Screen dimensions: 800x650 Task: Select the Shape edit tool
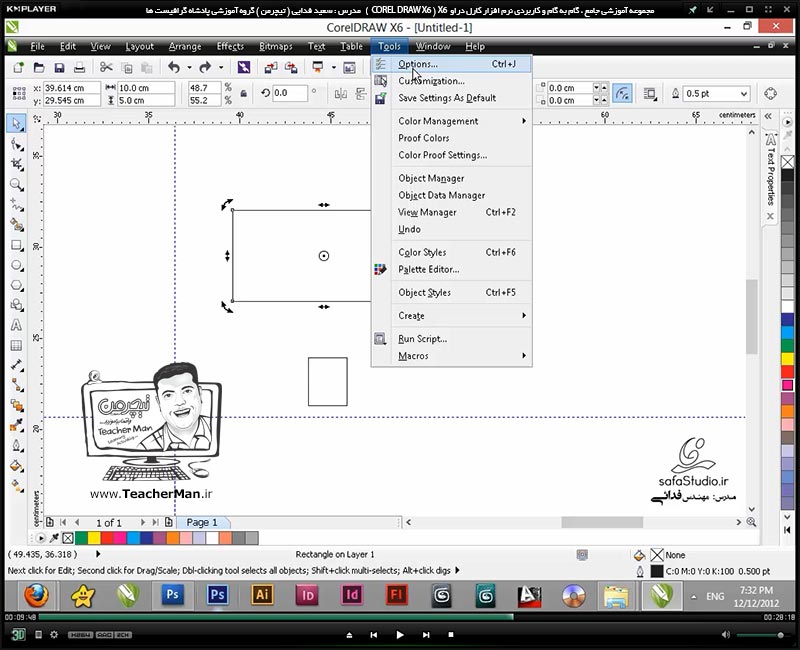click(x=16, y=145)
